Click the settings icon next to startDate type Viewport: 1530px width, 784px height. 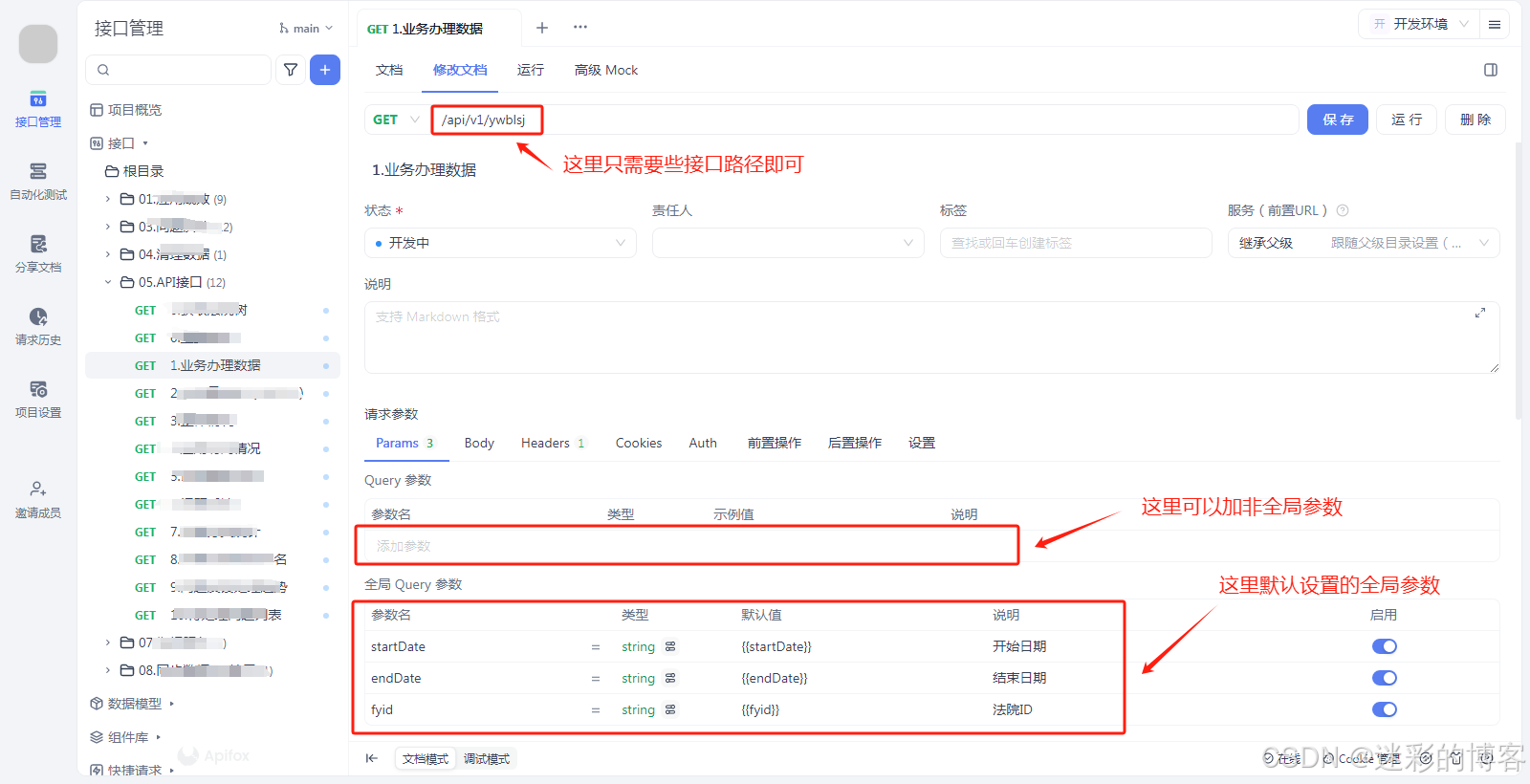coord(670,646)
